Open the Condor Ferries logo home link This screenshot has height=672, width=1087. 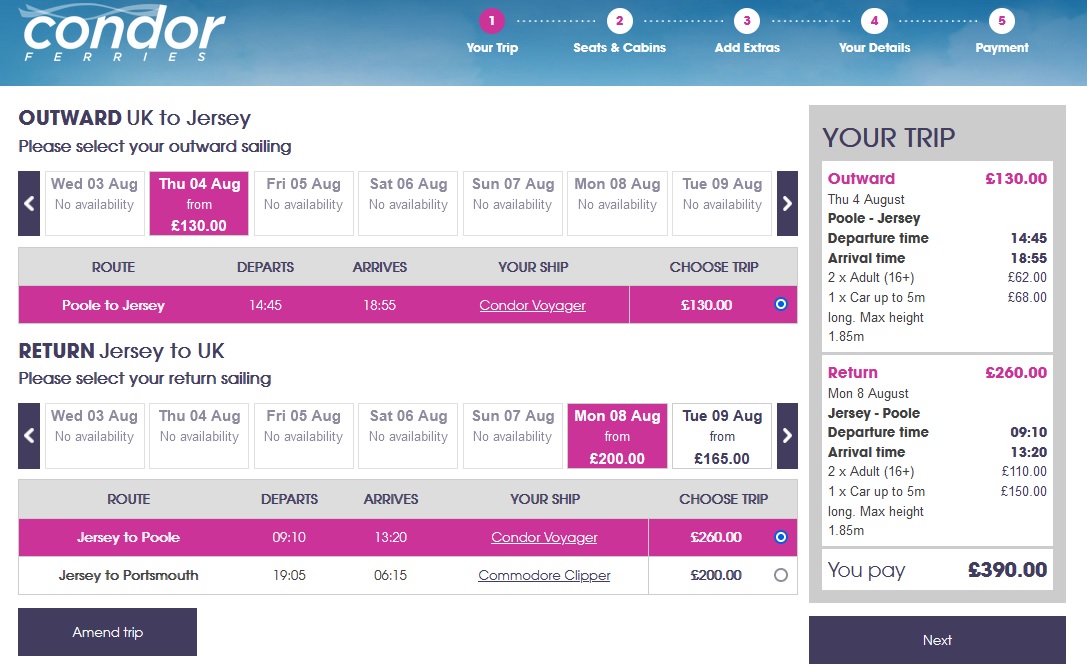click(x=123, y=33)
